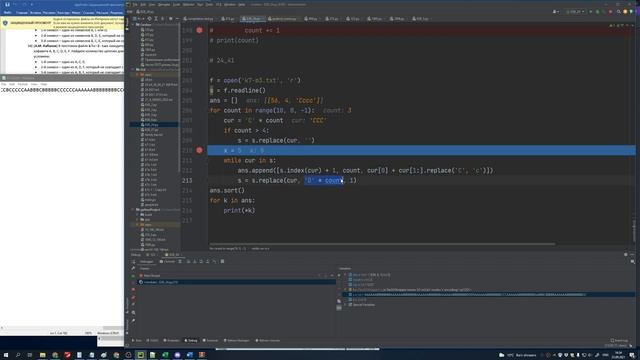
Task: Switch to the Debugger tab
Action: [x=147, y=262]
